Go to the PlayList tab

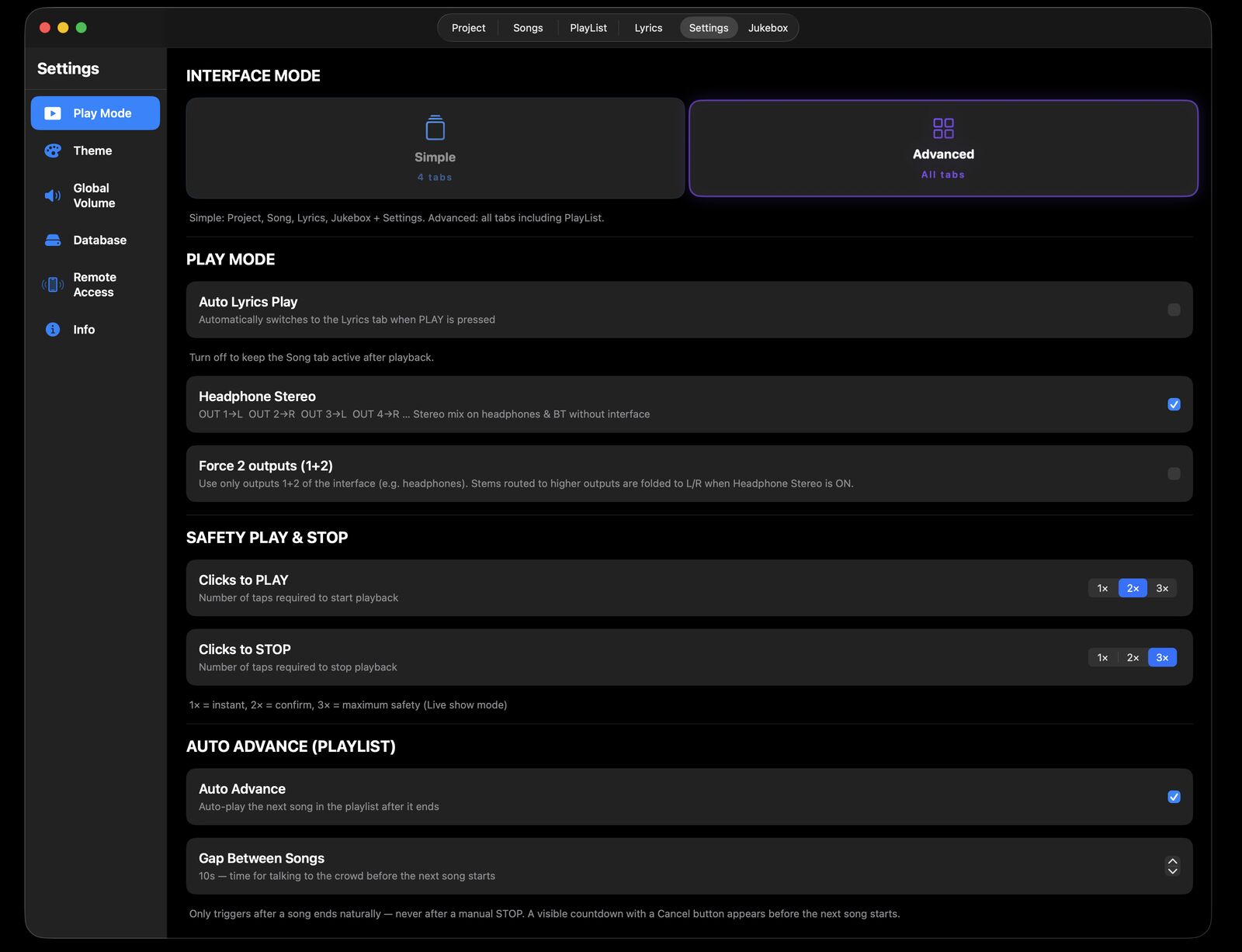tap(588, 28)
